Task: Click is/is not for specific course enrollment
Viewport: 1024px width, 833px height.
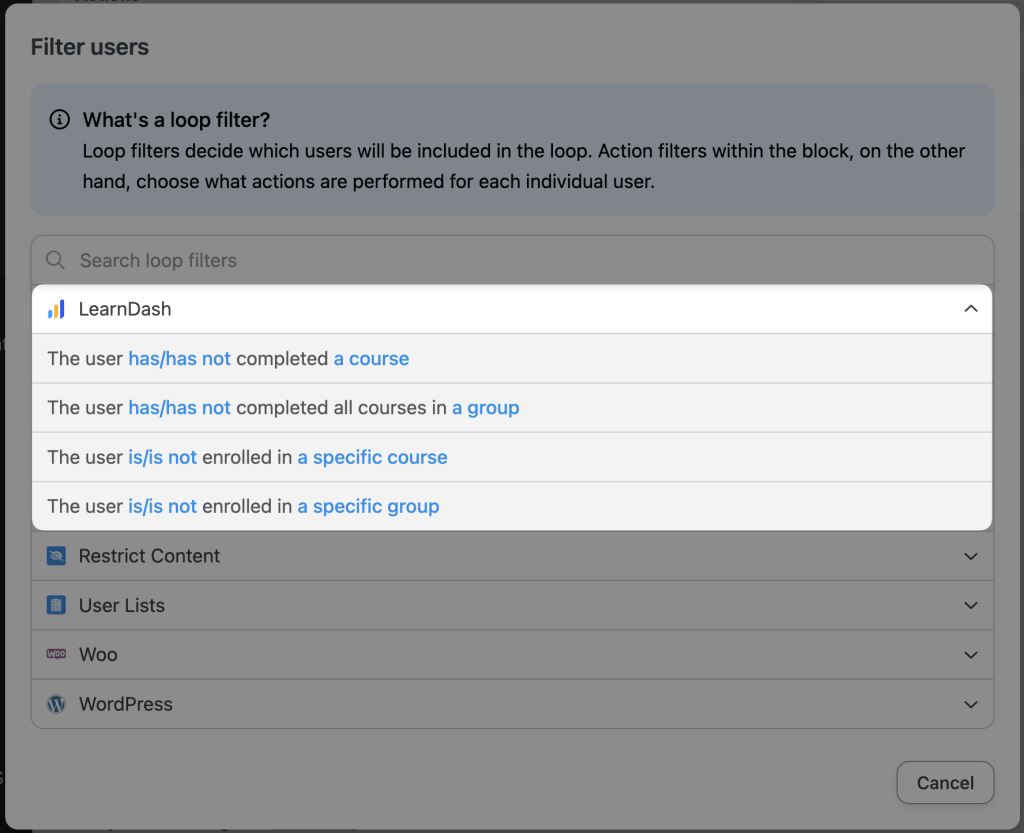Action: click(x=161, y=457)
